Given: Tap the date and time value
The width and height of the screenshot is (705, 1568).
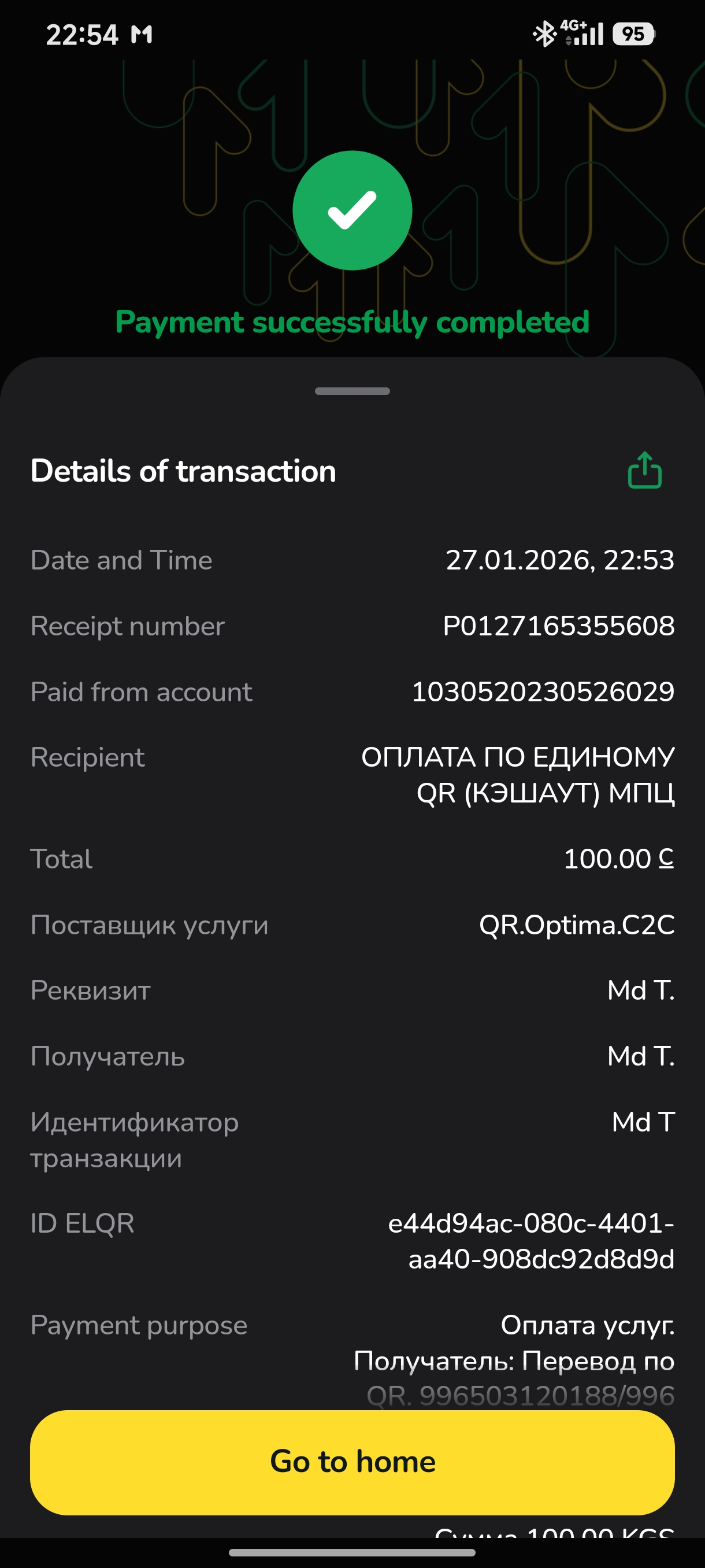Looking at the screenshot, I should tap(559, 560).
